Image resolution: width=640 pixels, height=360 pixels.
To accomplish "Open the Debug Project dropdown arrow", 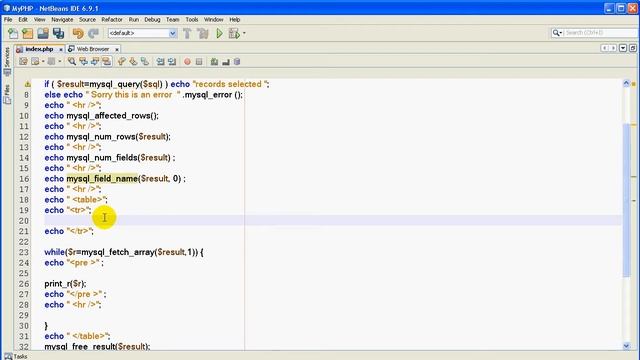I will (244, 33).
